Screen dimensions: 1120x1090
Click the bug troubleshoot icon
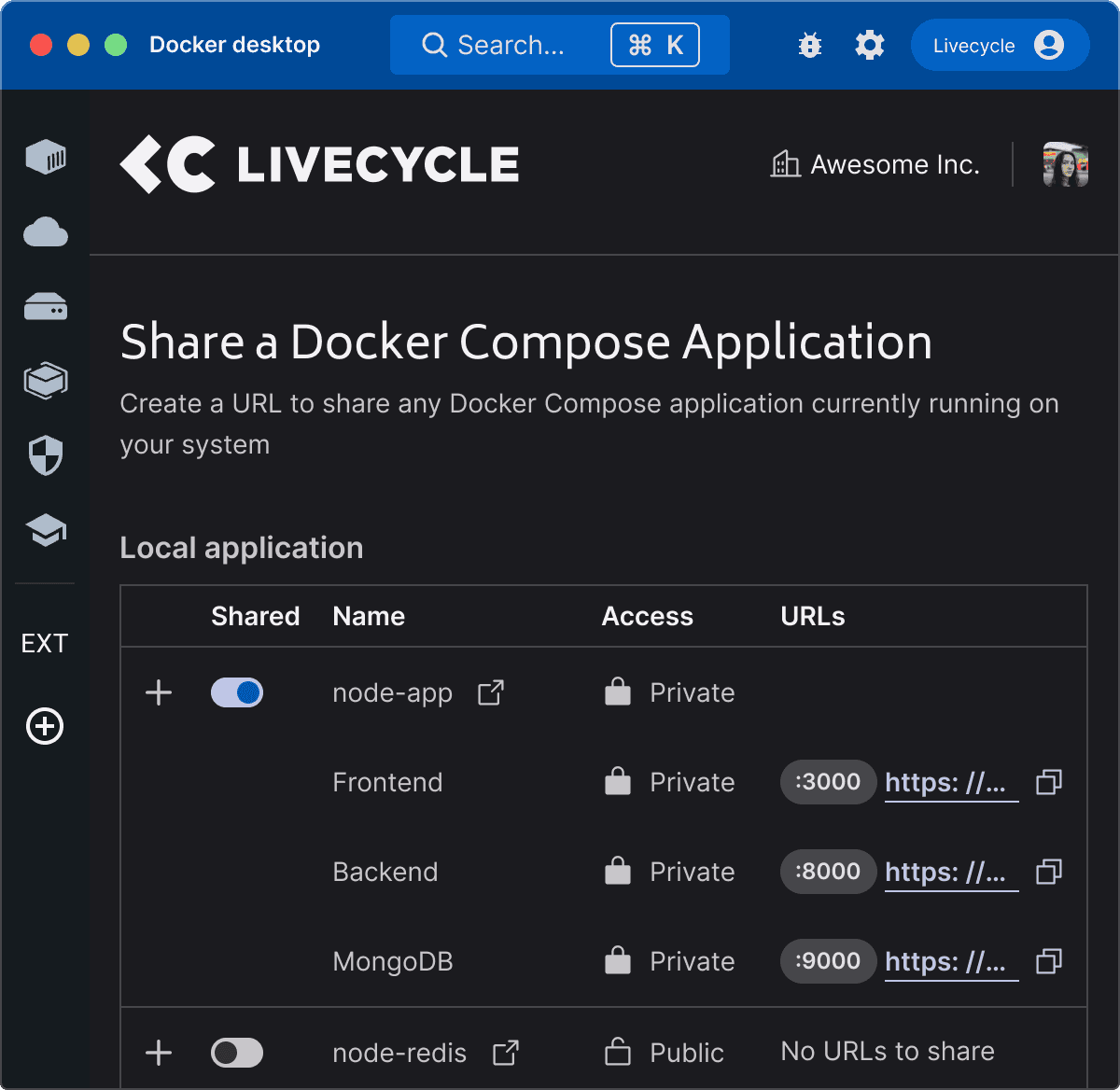(810, 45)
